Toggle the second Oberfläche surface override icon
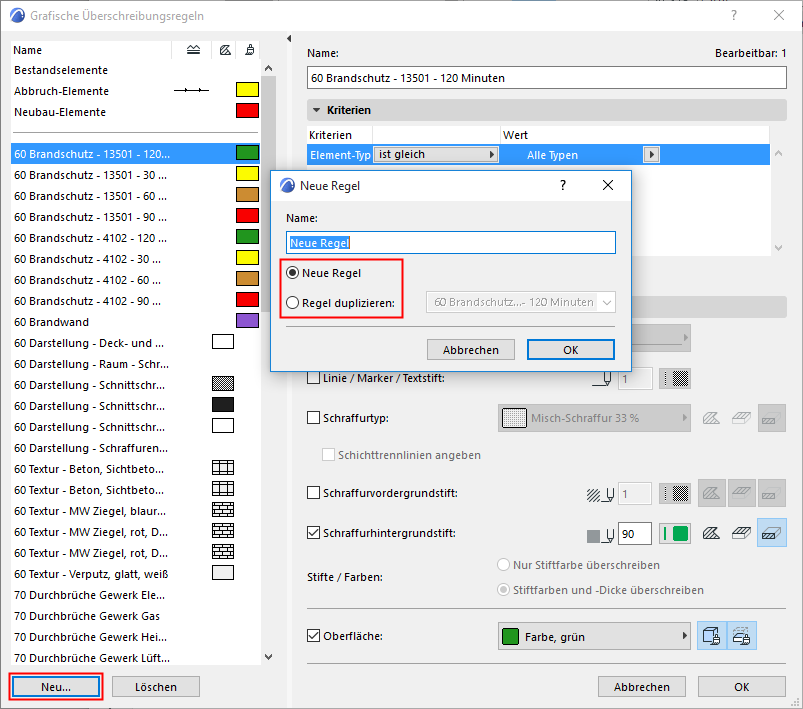The height and width of the screenshot is (709, 803). pos(742,636)
